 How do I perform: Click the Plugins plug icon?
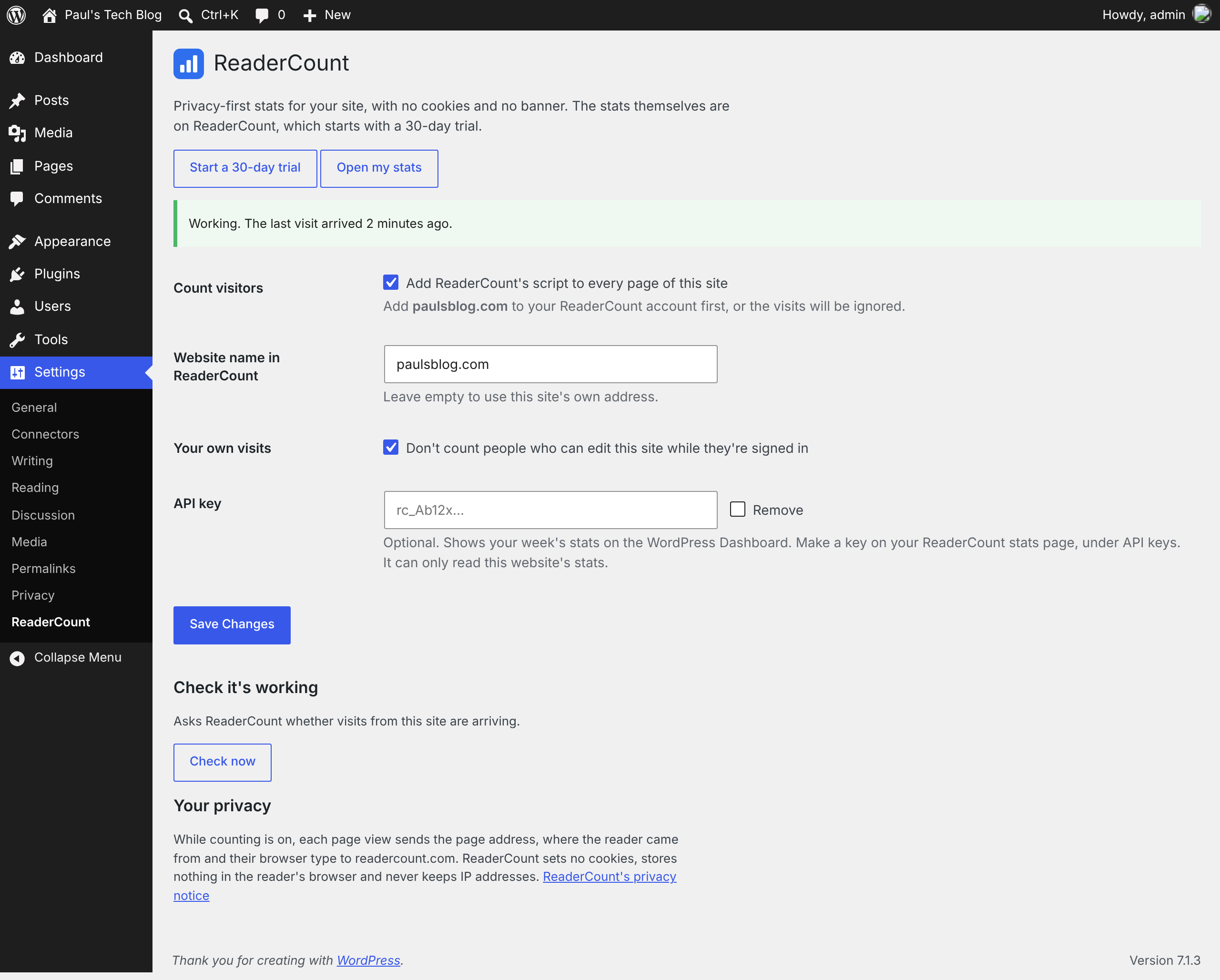(18, 274)
